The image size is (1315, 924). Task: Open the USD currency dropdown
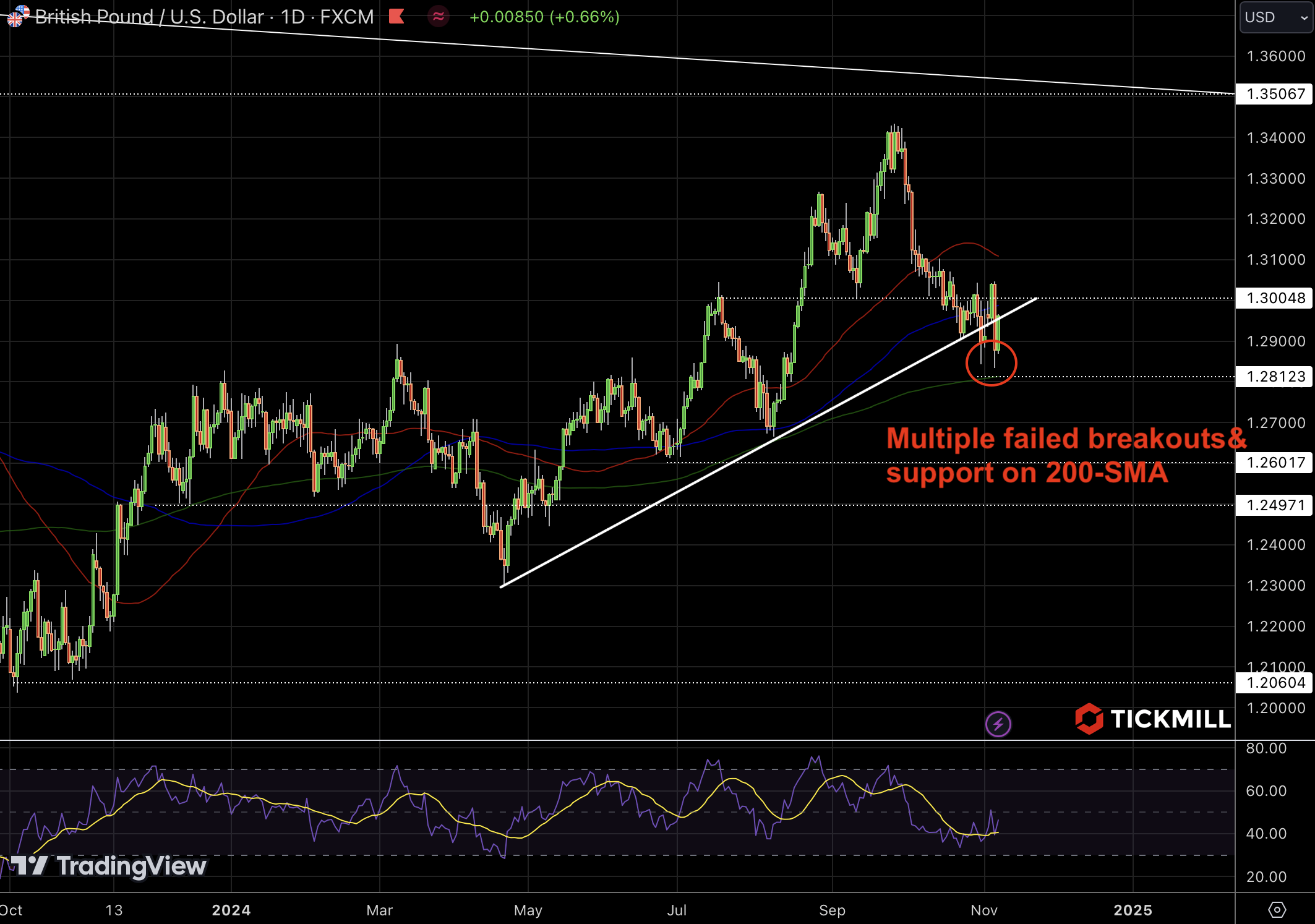pyautogui.click(x=1276, y=17)
